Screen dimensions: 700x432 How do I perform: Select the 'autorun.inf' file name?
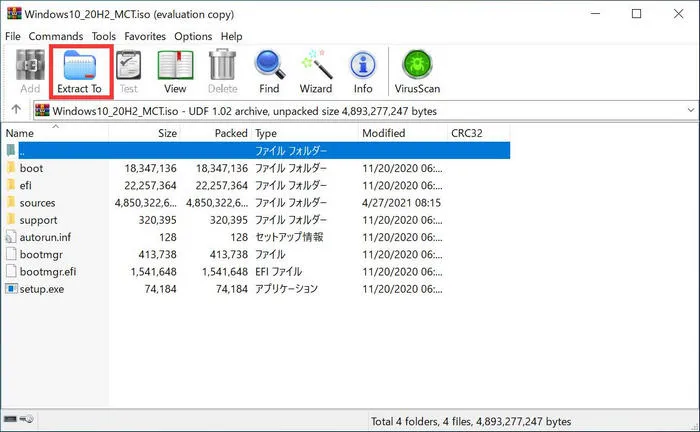45,237
